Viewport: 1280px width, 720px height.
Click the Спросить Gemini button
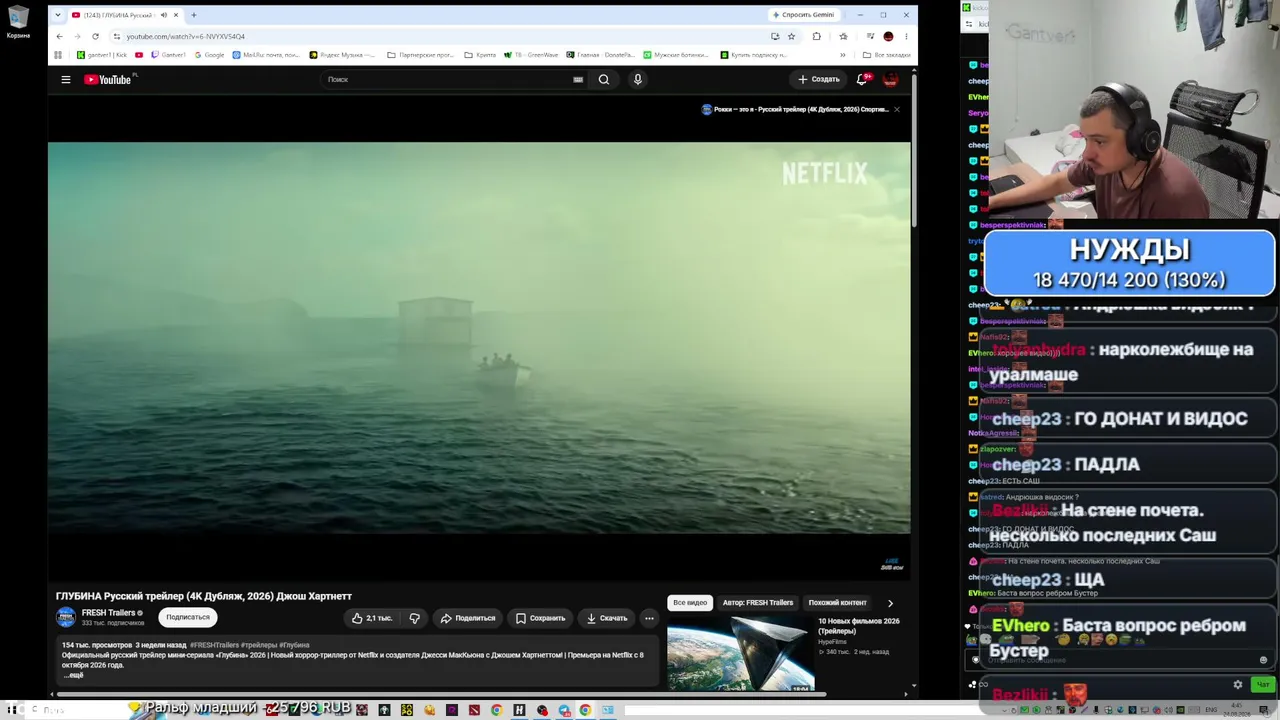[x=803, y=15]
